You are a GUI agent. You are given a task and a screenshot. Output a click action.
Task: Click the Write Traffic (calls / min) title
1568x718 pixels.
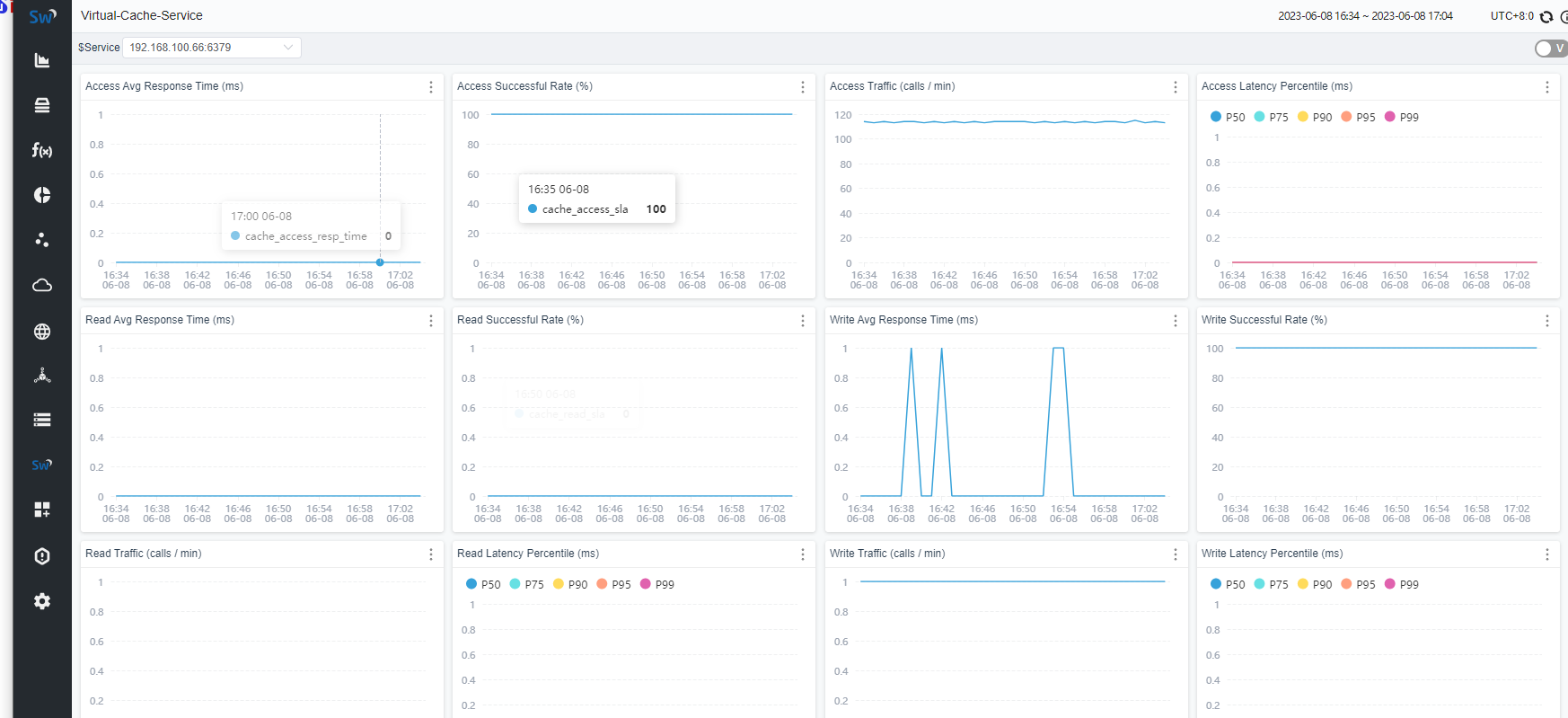[x=887, y=554]
